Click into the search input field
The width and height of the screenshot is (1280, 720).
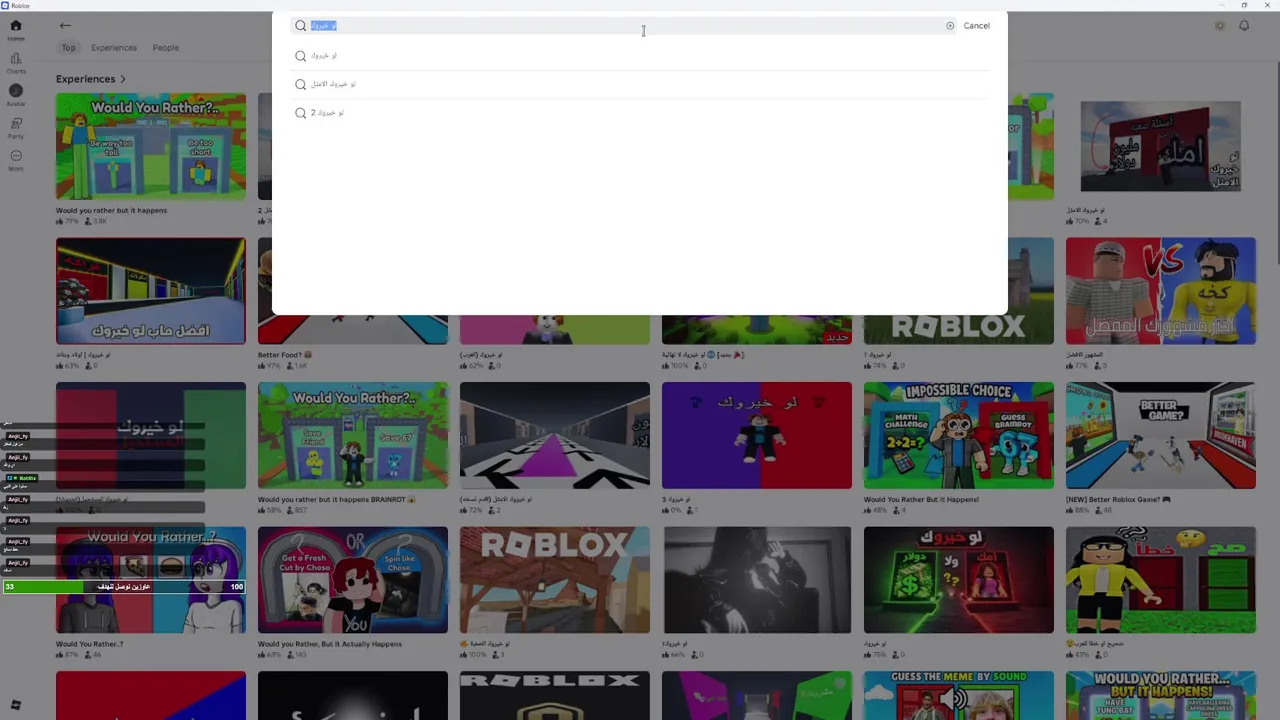(626, 26)
